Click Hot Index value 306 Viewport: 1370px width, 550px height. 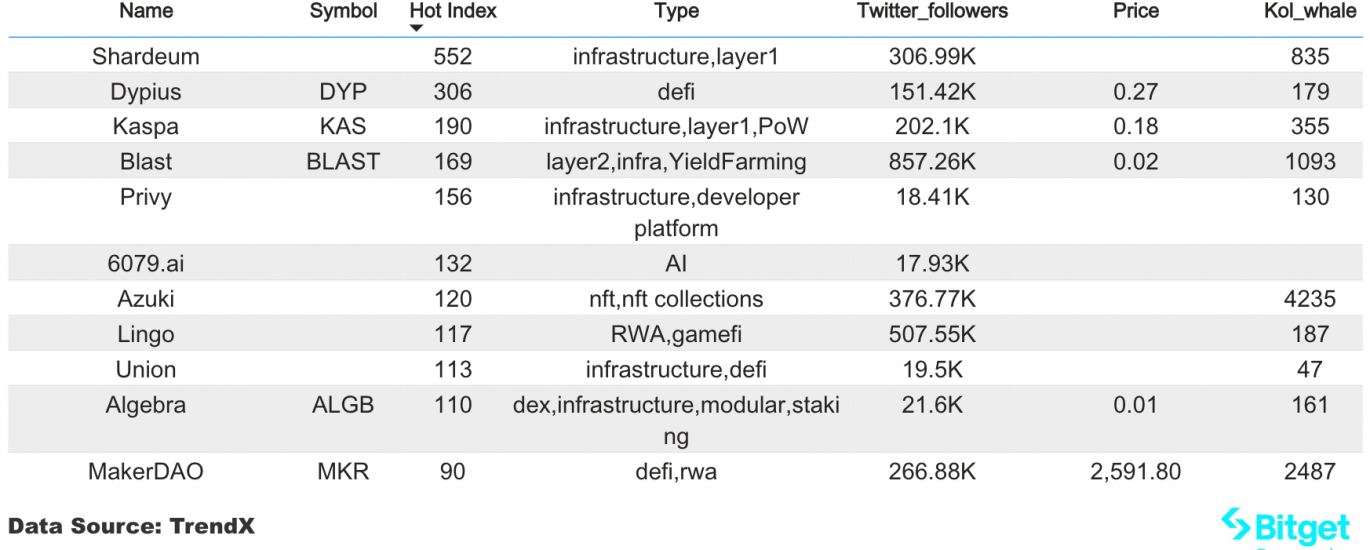[x=453, y=92]
